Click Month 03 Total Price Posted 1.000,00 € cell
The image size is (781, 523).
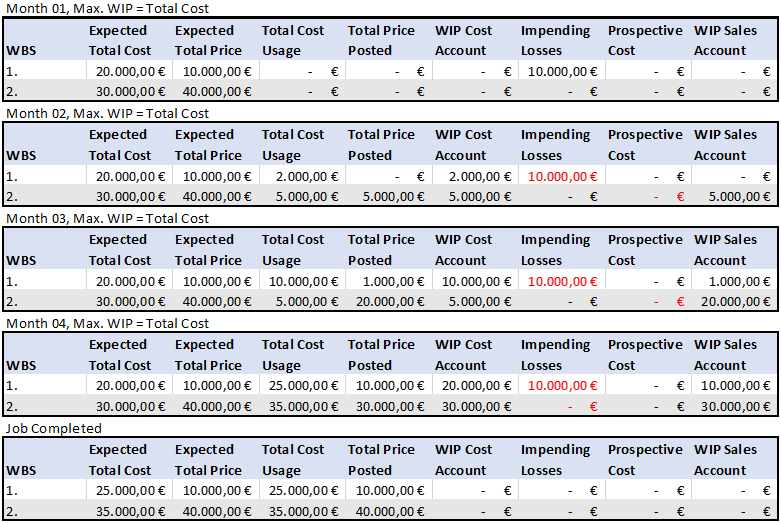(x=386, y=281)
